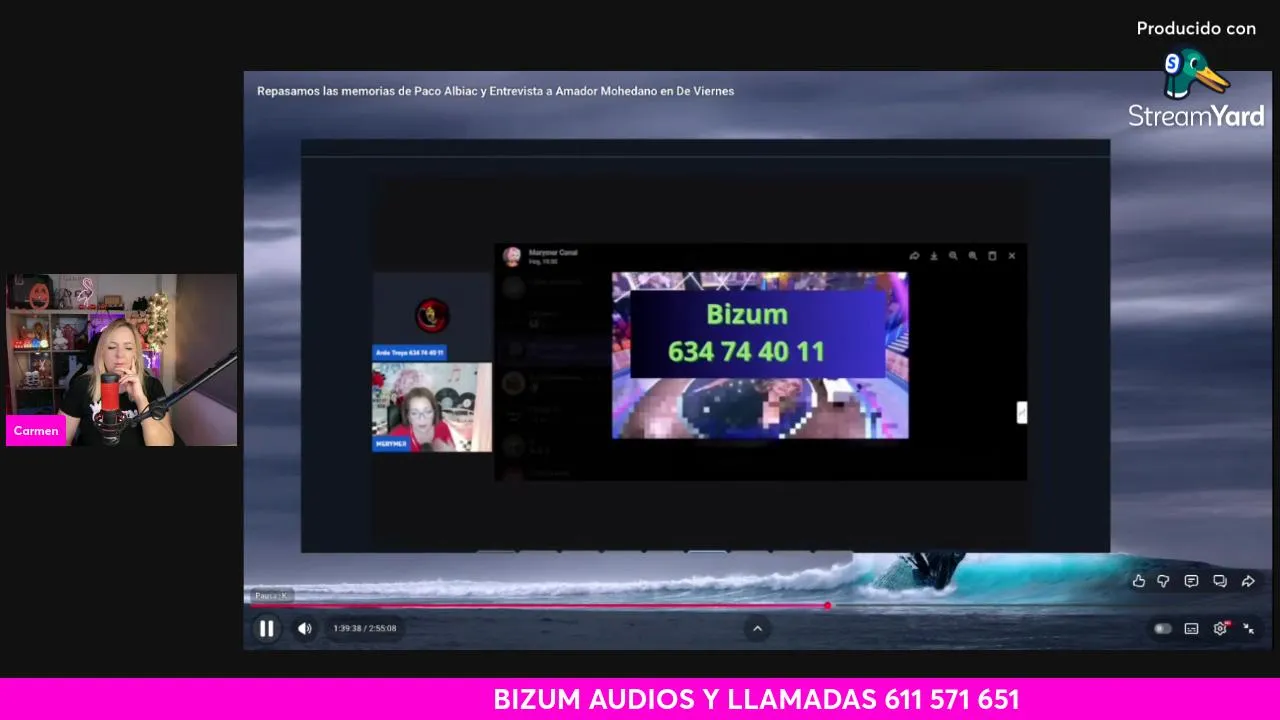Viewport: 1280px width, 720px height.
Task: Toggle subtitles closed captions
Action: (1192, 629)
